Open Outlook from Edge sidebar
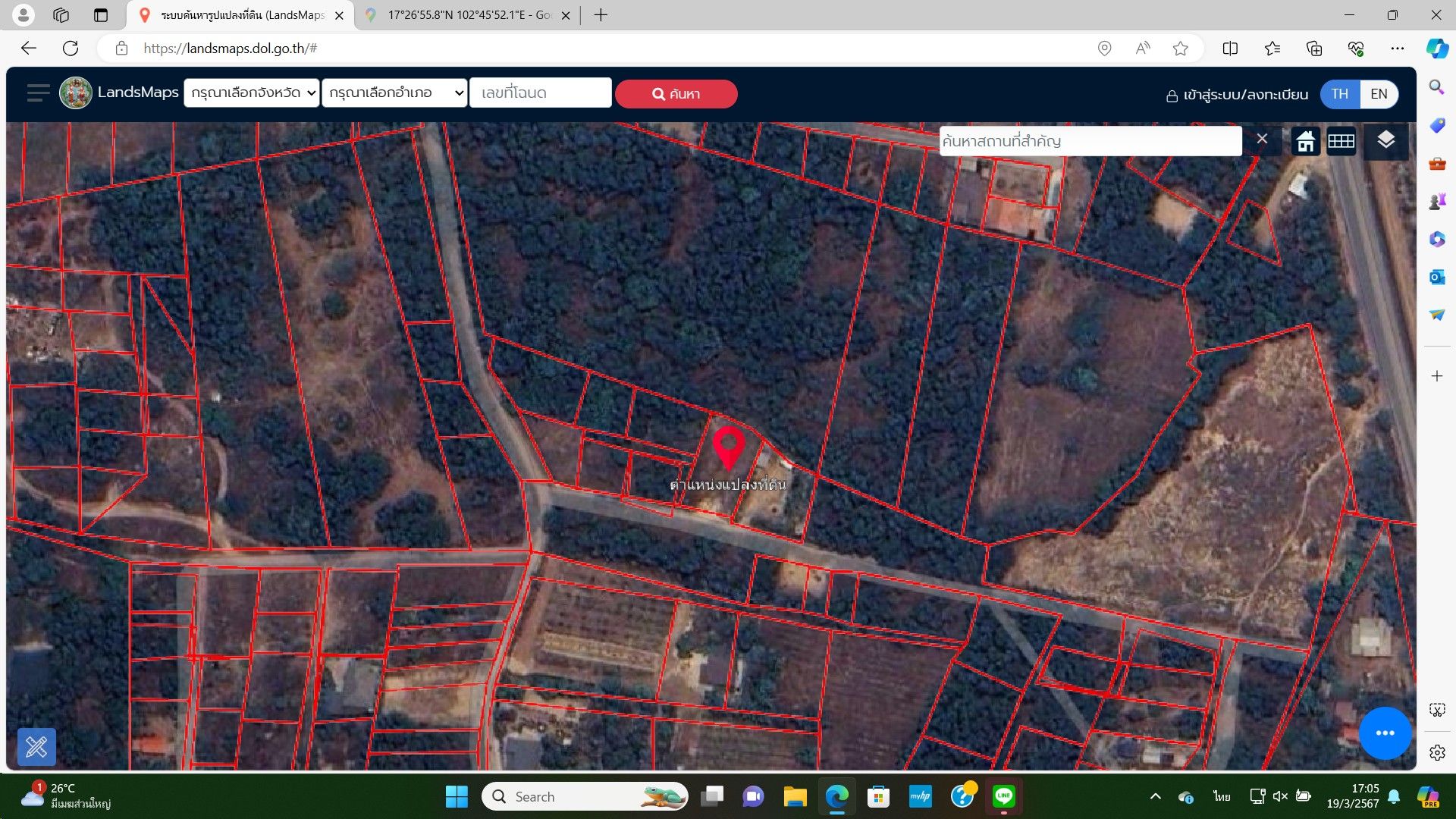This screenshot has width=1456, height=819. click(1436, 277)
